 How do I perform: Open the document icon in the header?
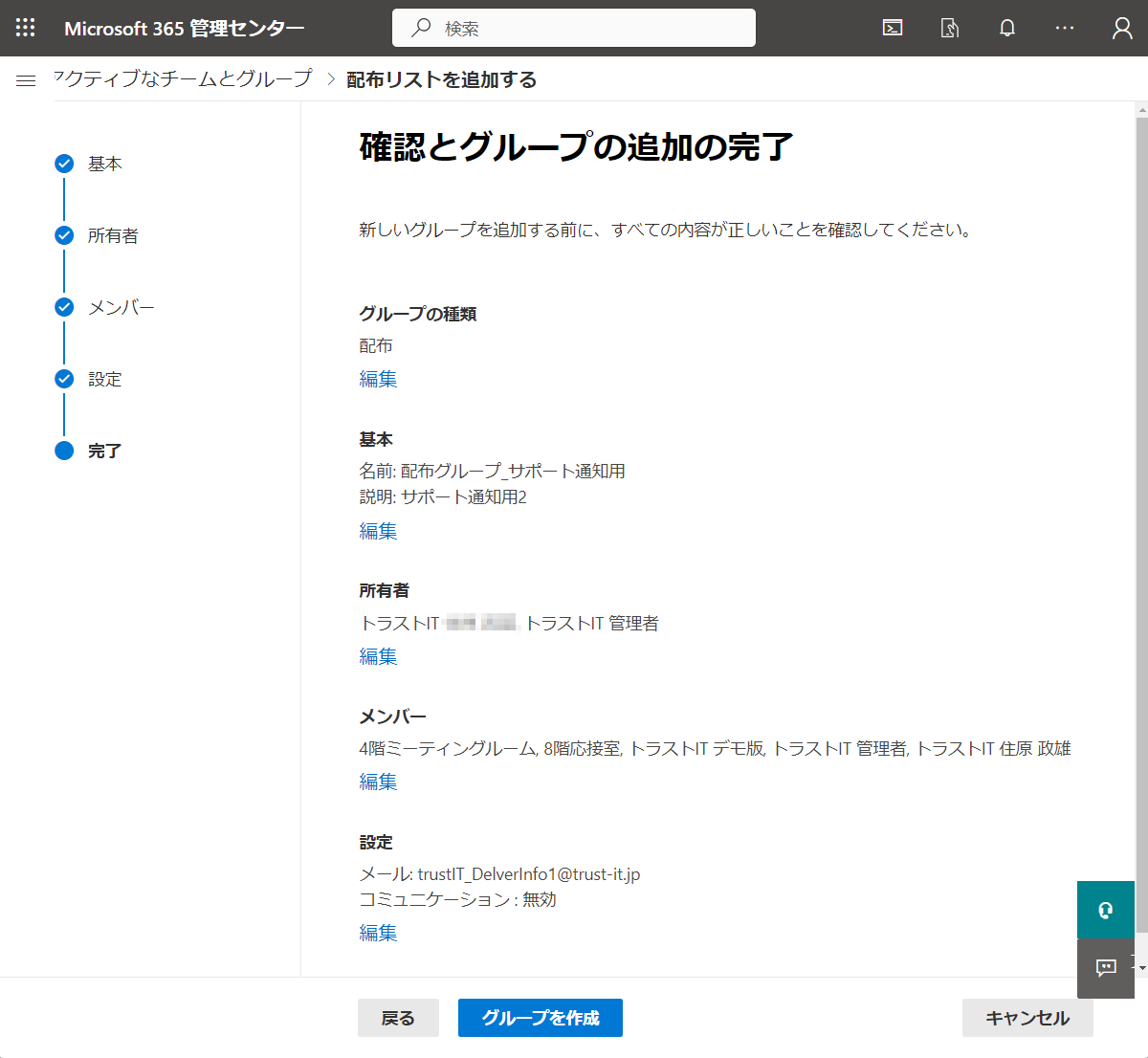(x=950, y=28)
